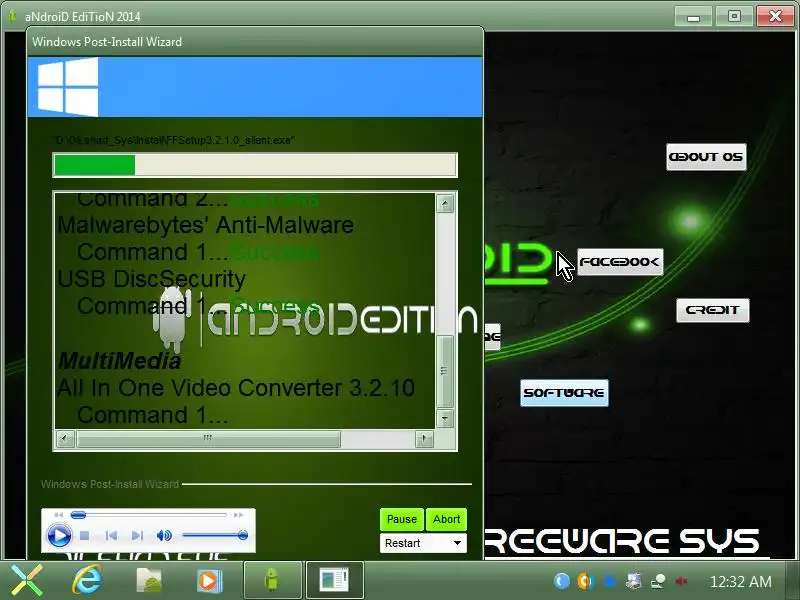Click the play button in the media player
Viewport: 800px width, 600px height.
(x=59, y=536)
